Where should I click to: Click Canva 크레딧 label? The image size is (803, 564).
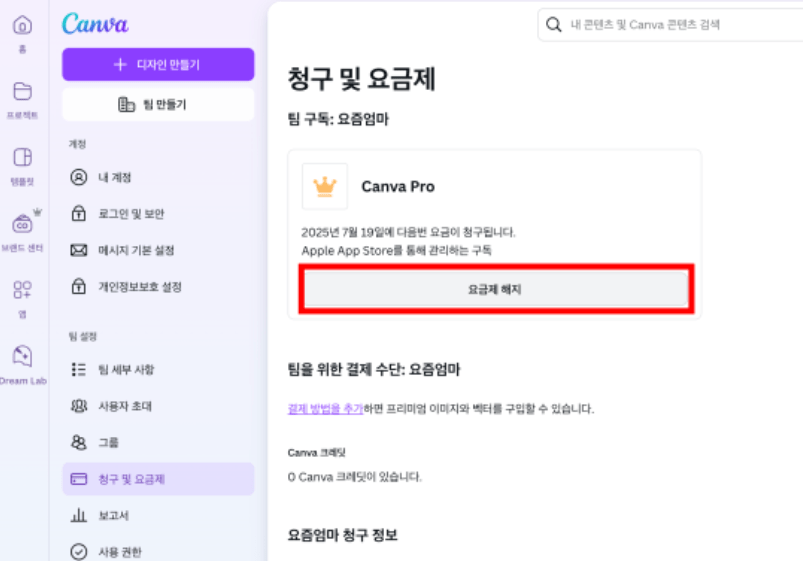[x=316, y=453]
